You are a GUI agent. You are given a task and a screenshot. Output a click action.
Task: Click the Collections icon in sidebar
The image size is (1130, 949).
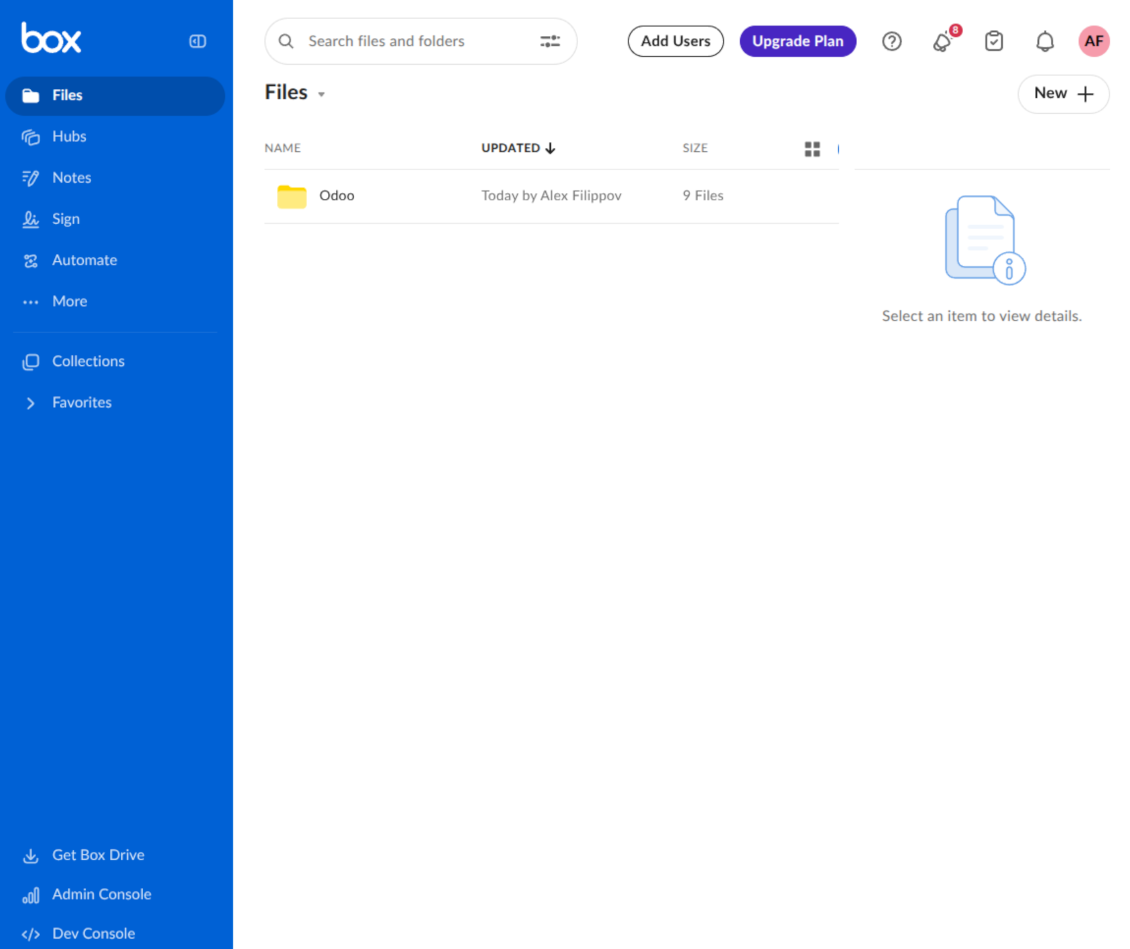tap(30, 362)
